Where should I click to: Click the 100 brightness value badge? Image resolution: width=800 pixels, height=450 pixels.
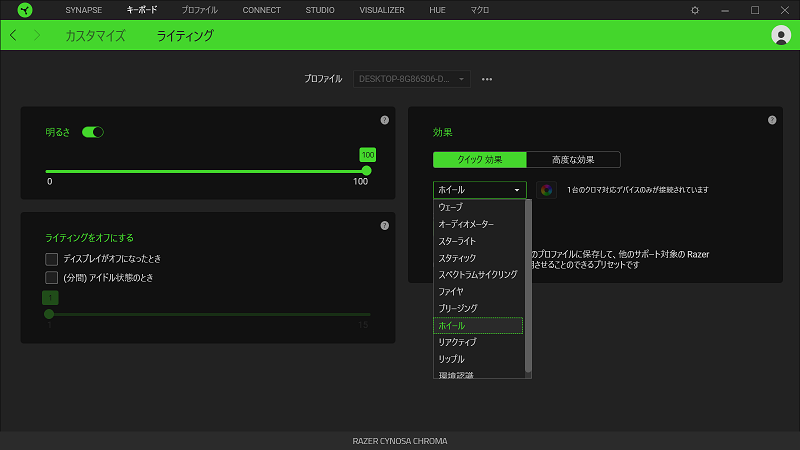(368, 155)
